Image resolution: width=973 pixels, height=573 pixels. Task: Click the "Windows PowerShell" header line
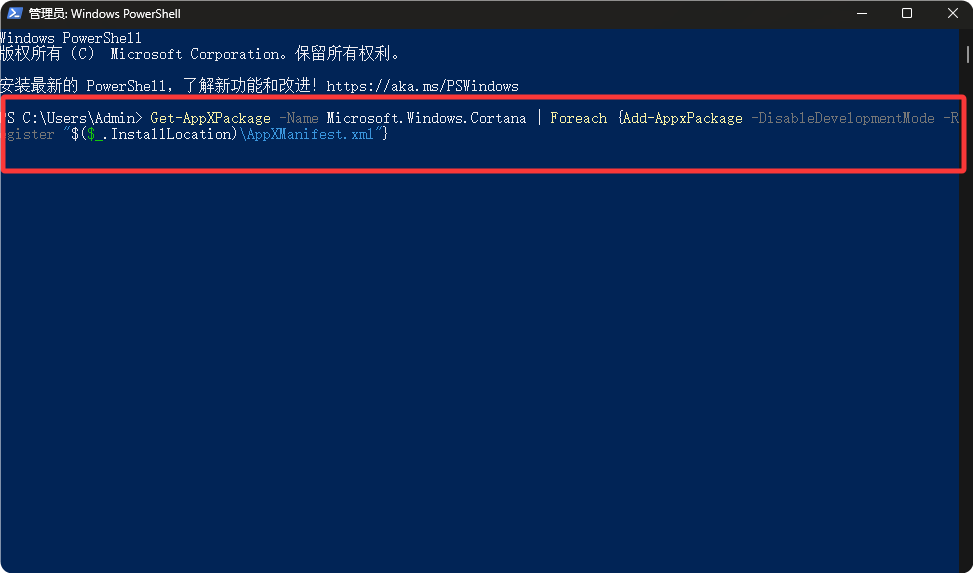70,38
